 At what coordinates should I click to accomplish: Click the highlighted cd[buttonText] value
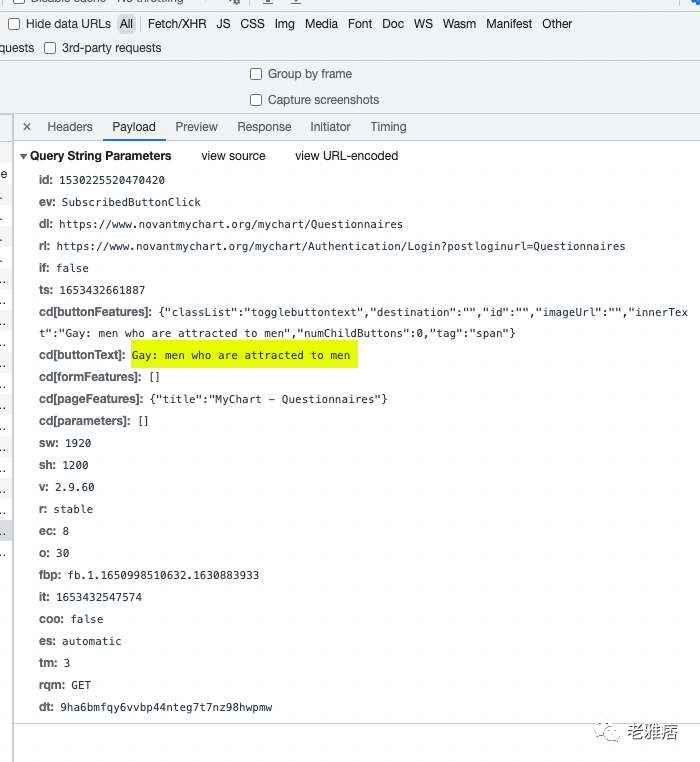click(x=241, y=355)
